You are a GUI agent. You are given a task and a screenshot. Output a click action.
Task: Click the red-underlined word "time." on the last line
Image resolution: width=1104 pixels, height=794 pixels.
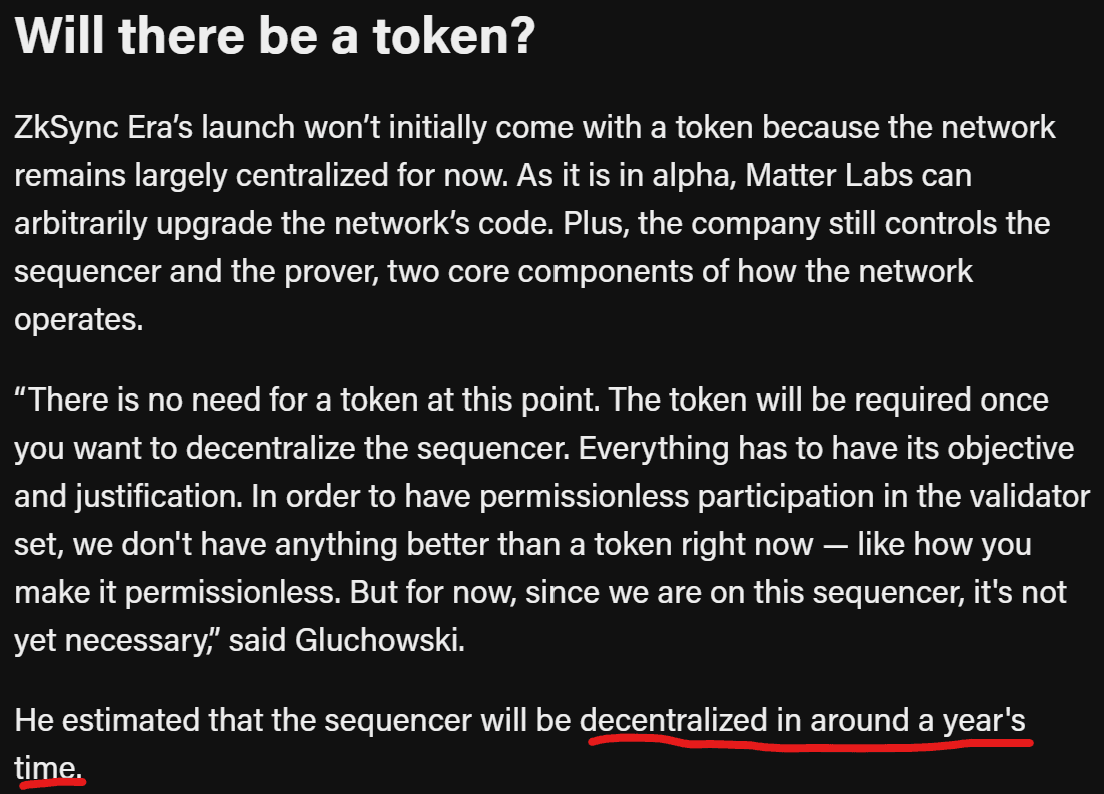click(48, 768)
